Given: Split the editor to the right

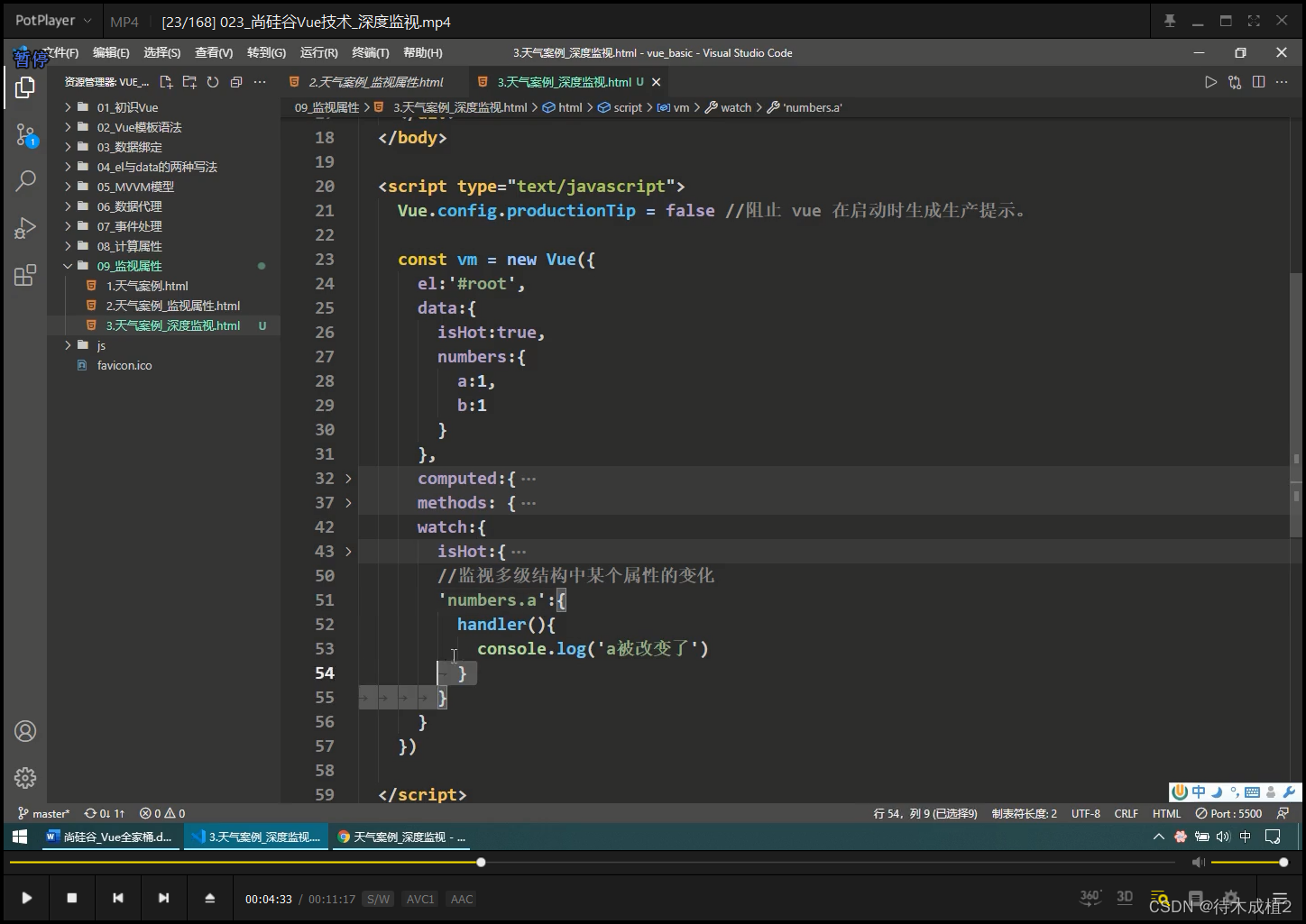Looking at the screenshot, I should (x=1258, y=82).
